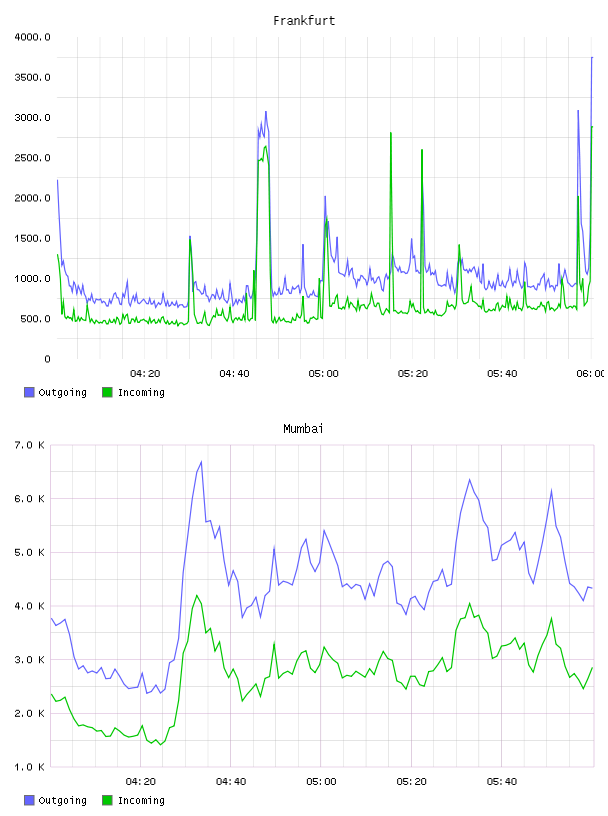Click the 4.0 K y-axis label in Mumbai chart
Image resolution: width=608 pixels, height=816 pixels.
click(29, 606)
